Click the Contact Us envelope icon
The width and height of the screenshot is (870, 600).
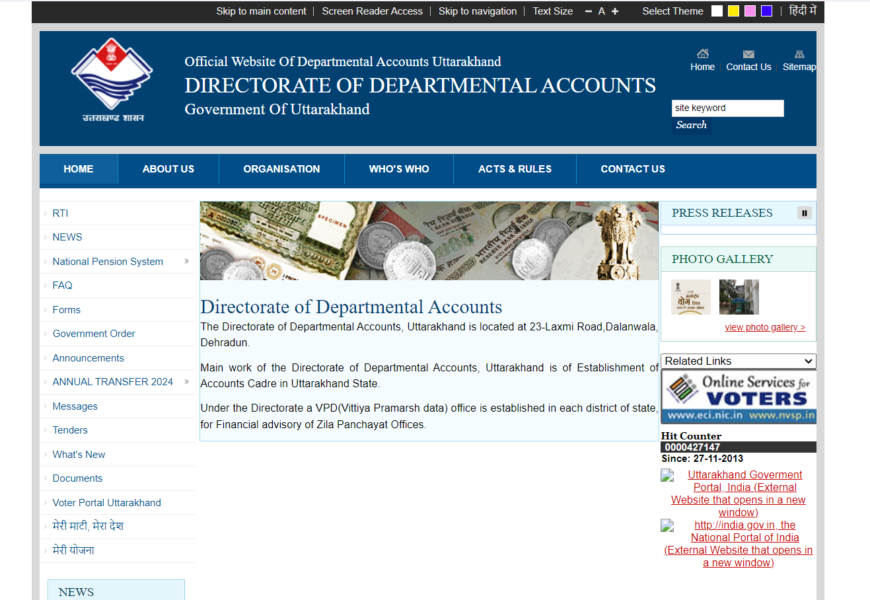click(748, 54)
